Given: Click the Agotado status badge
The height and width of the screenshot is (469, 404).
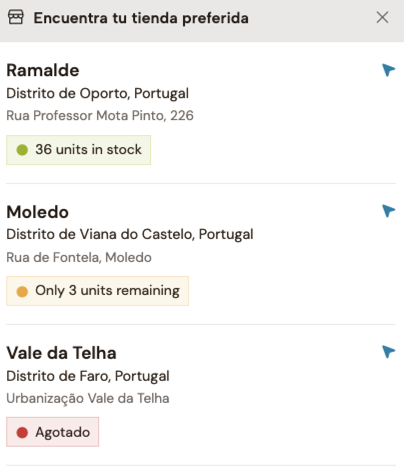Looking at the screenshot, I should point(52,432).
